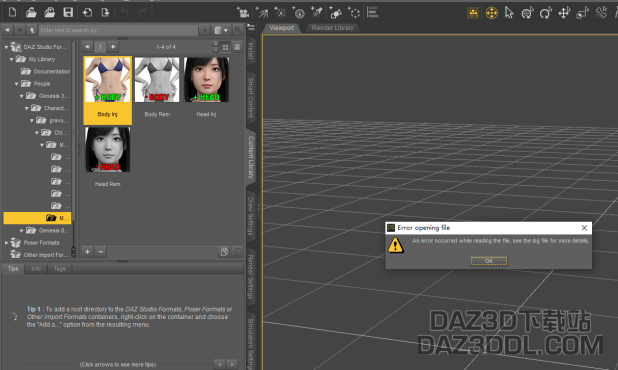The width and height of the screenshot is (618, 370).
Task: Open the Info tab
Action: click(36, 268)
